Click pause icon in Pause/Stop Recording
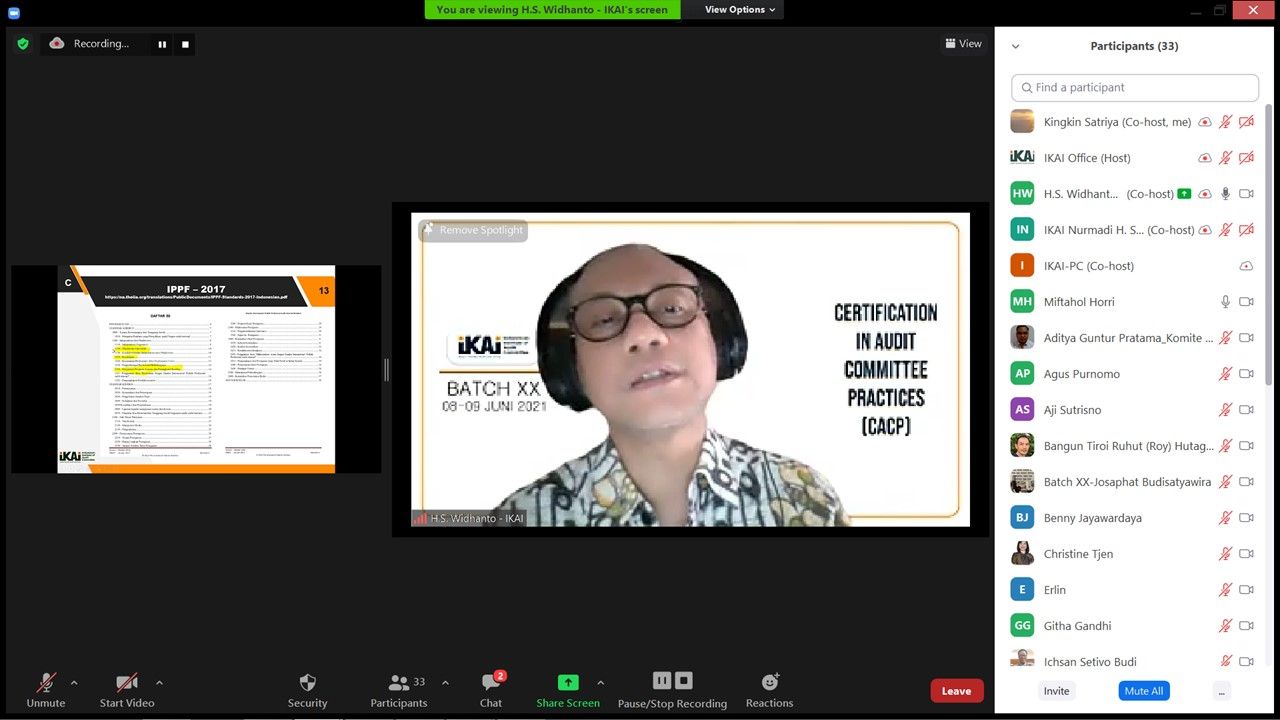1280x720 pixels. (662, 681)
